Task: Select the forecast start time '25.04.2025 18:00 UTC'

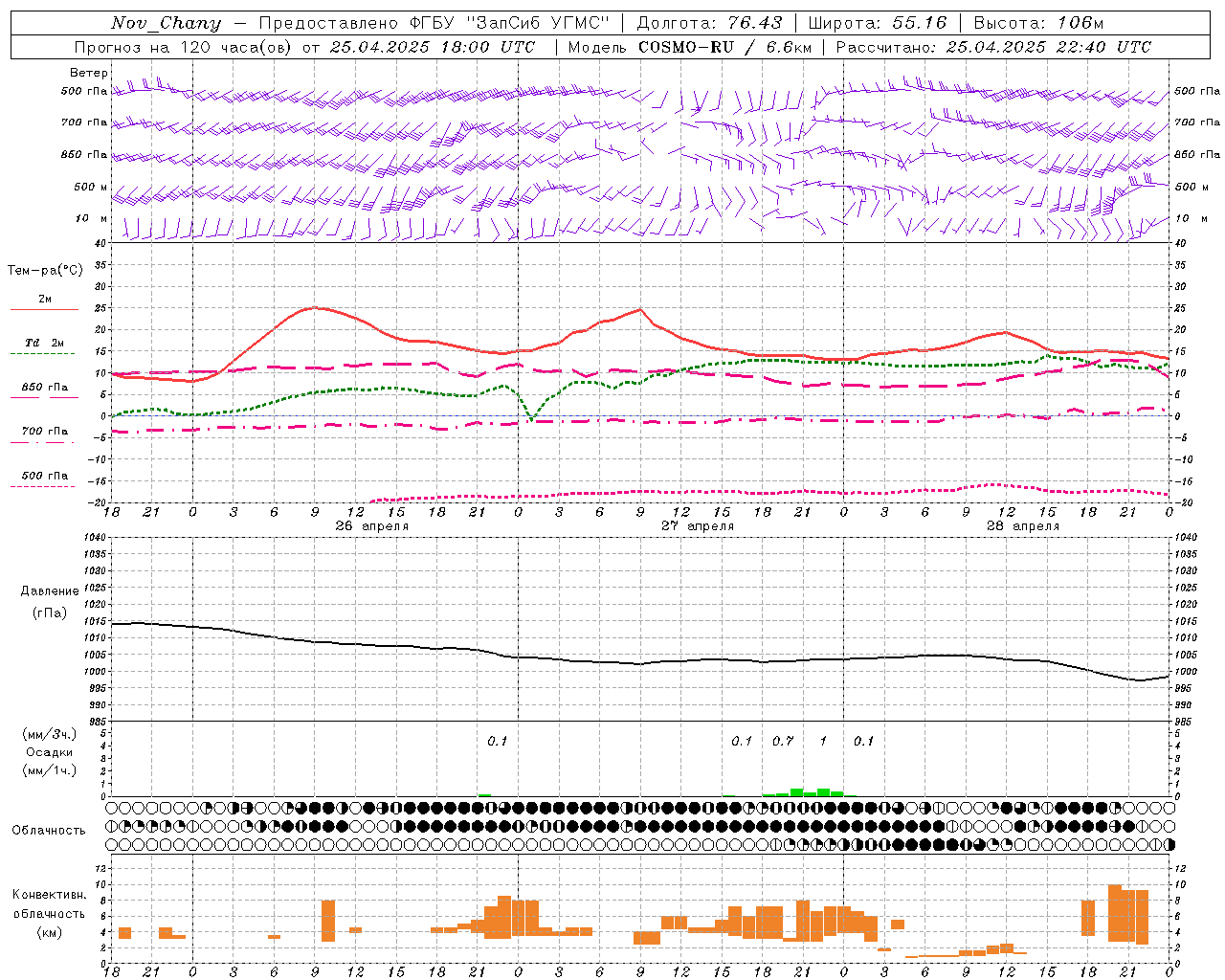Action: tap(433, 47)
